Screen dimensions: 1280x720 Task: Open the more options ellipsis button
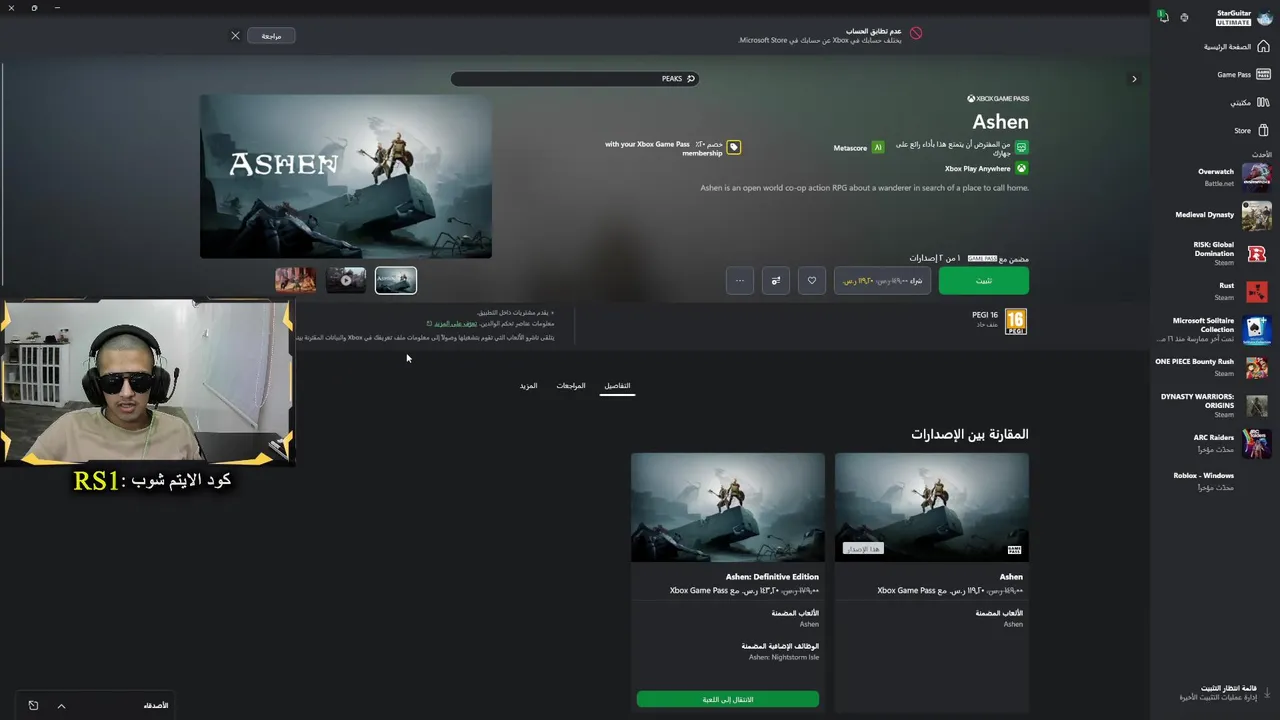pyautogui.click(x=740, y=281)
